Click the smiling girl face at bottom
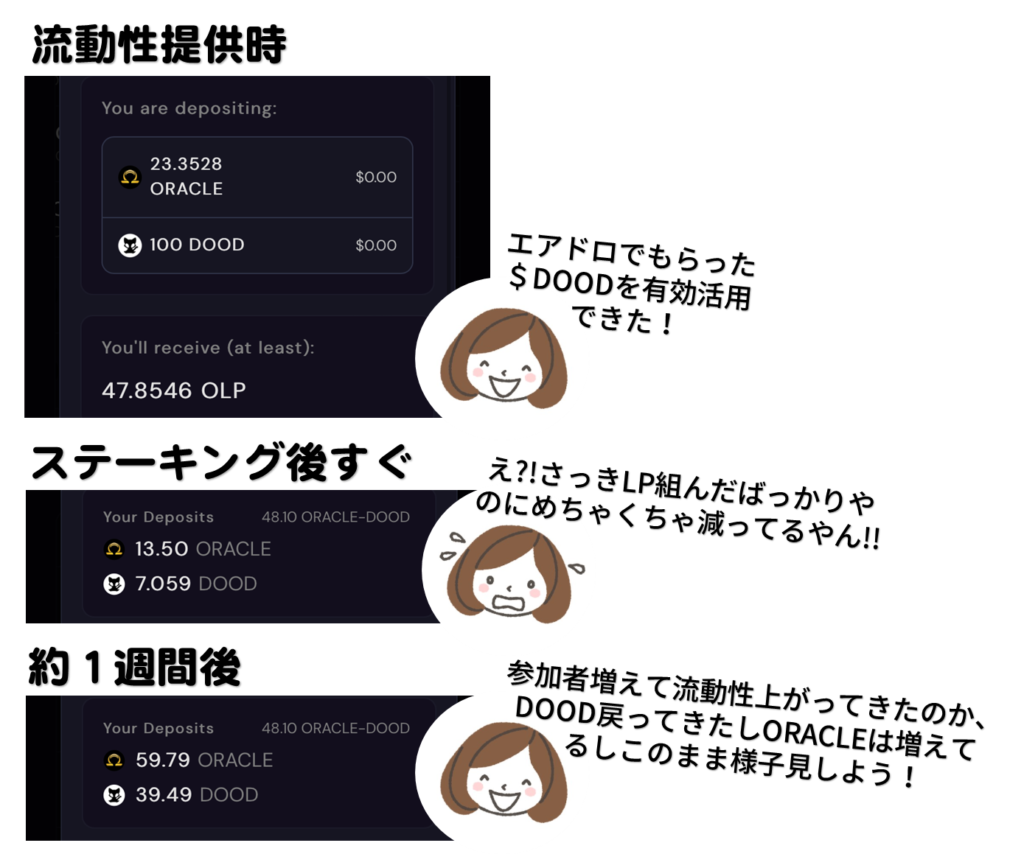This screenshot has height=854, width=1024. 504,772
